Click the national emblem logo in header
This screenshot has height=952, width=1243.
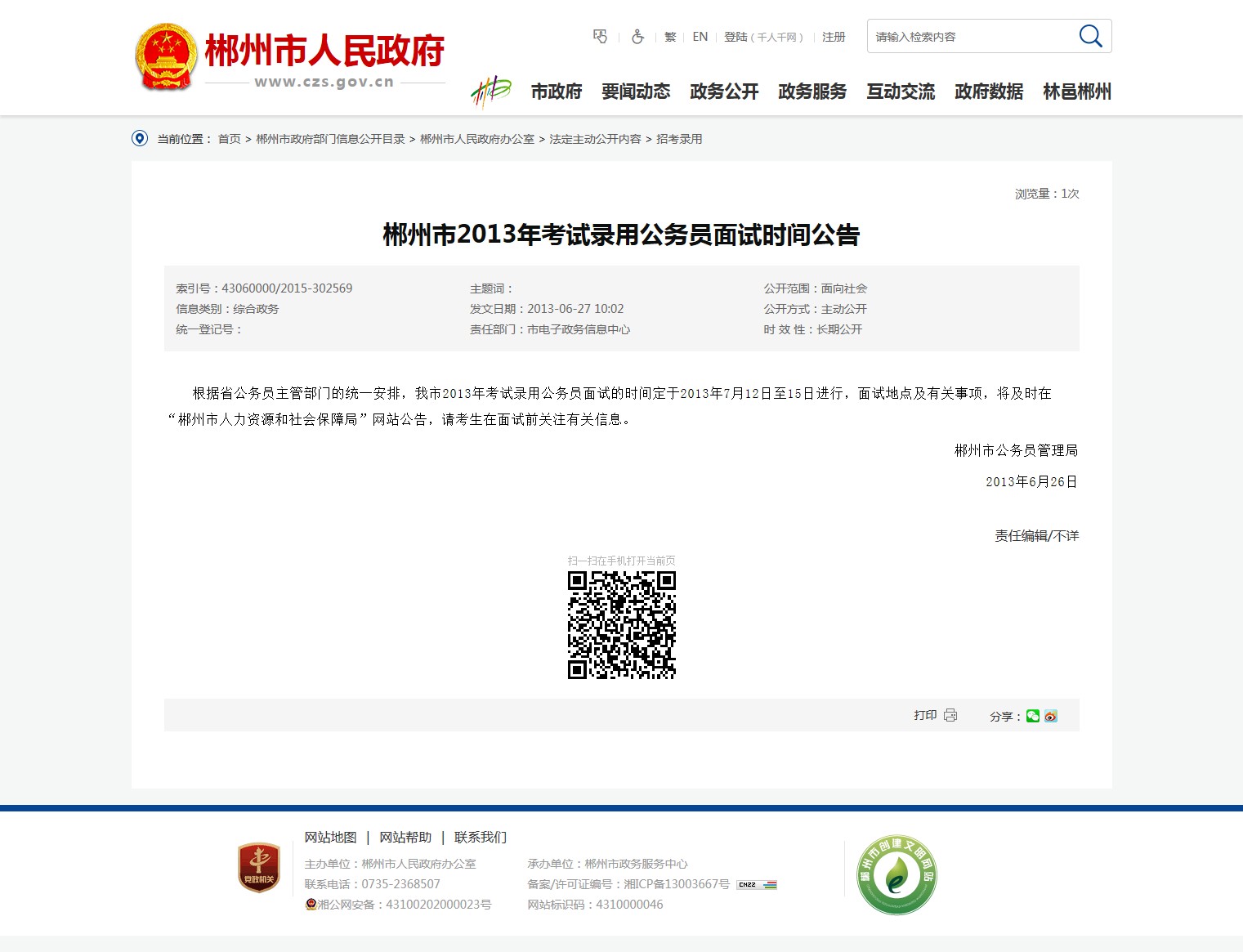[x=166, y=57]
